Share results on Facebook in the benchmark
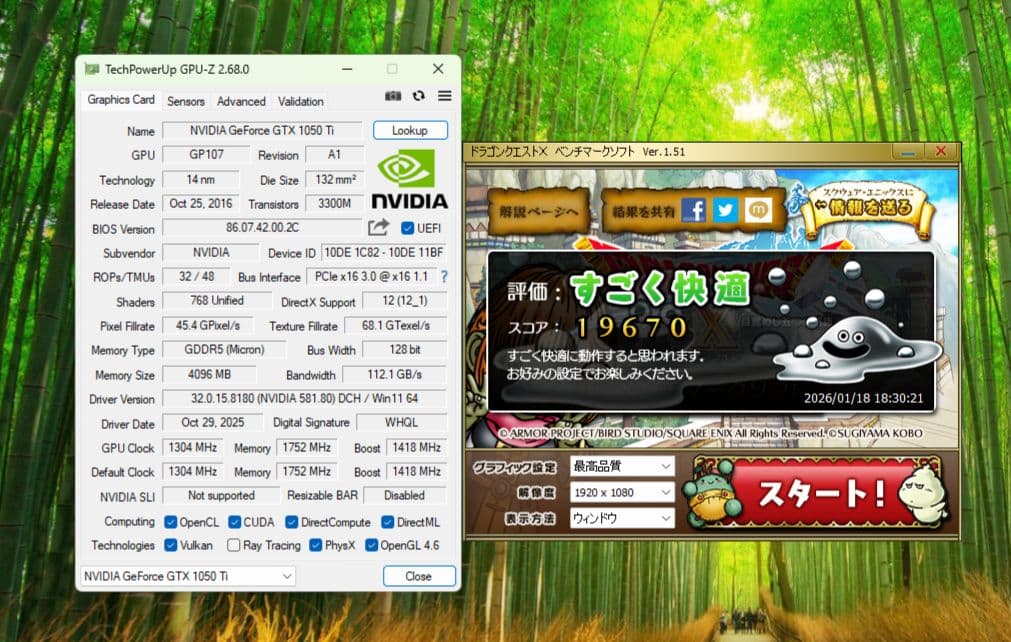Screen dimensions: 1011x642 (693, 209)
